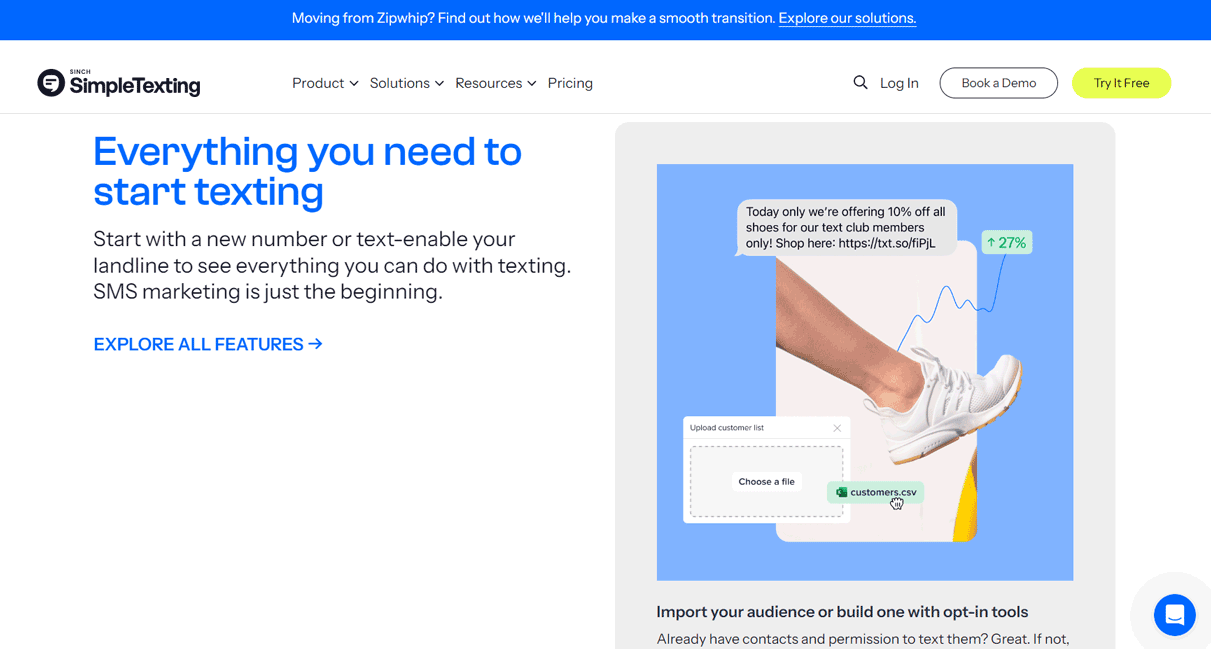Click the Log In link
The width and height of the screenshot is (1211, 649).
[899, 83]
